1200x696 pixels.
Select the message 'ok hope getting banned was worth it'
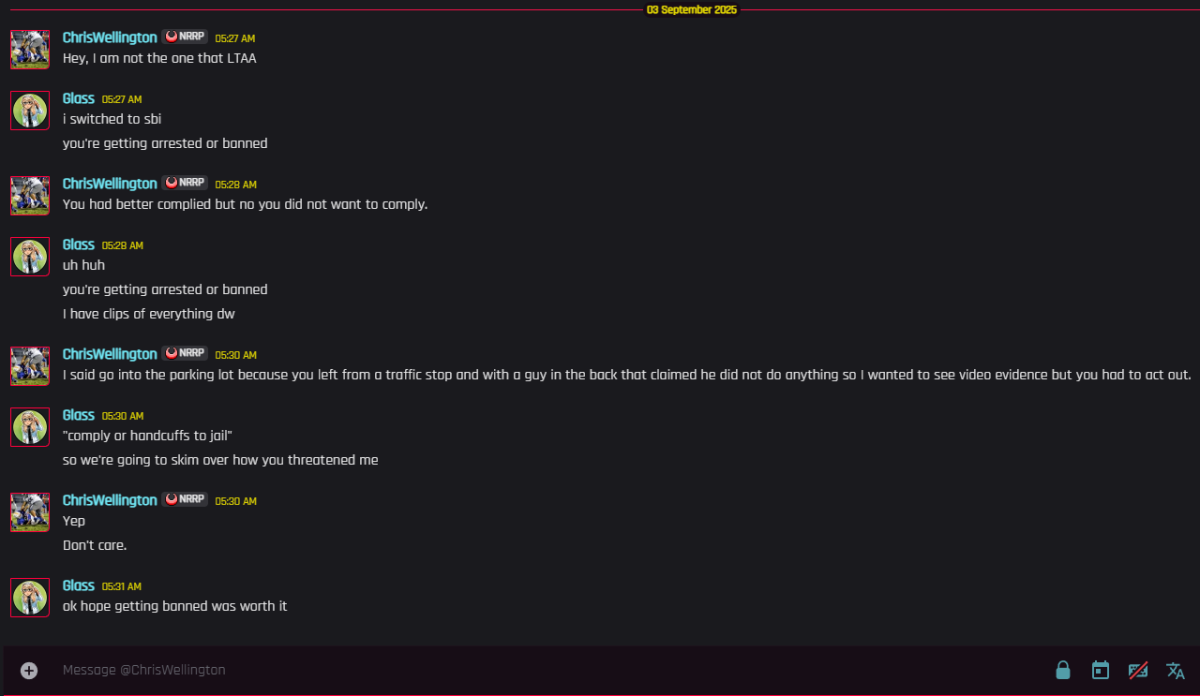(x=175, y=606)
